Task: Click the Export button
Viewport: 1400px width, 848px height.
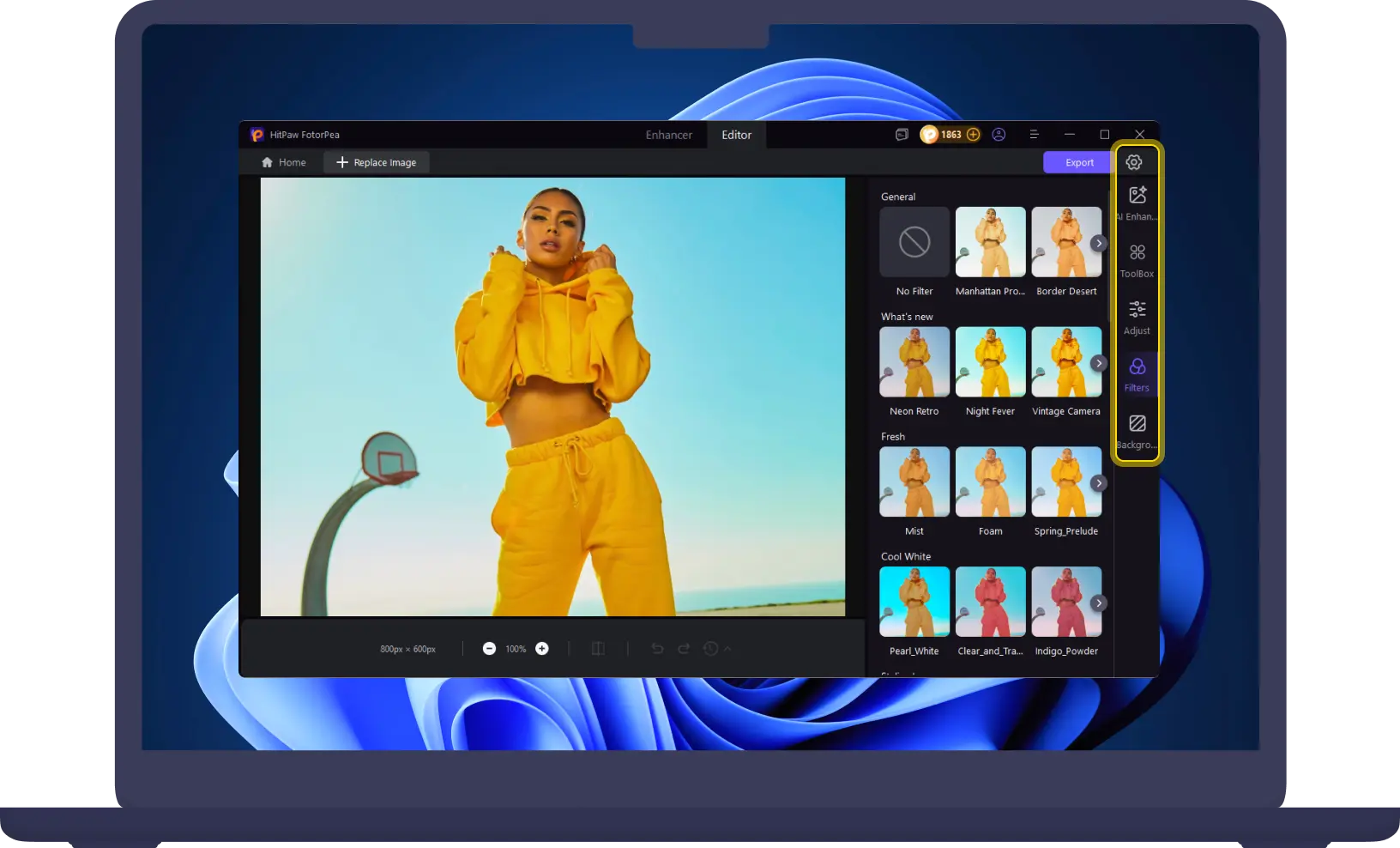Action: [x=1077, y=162]
